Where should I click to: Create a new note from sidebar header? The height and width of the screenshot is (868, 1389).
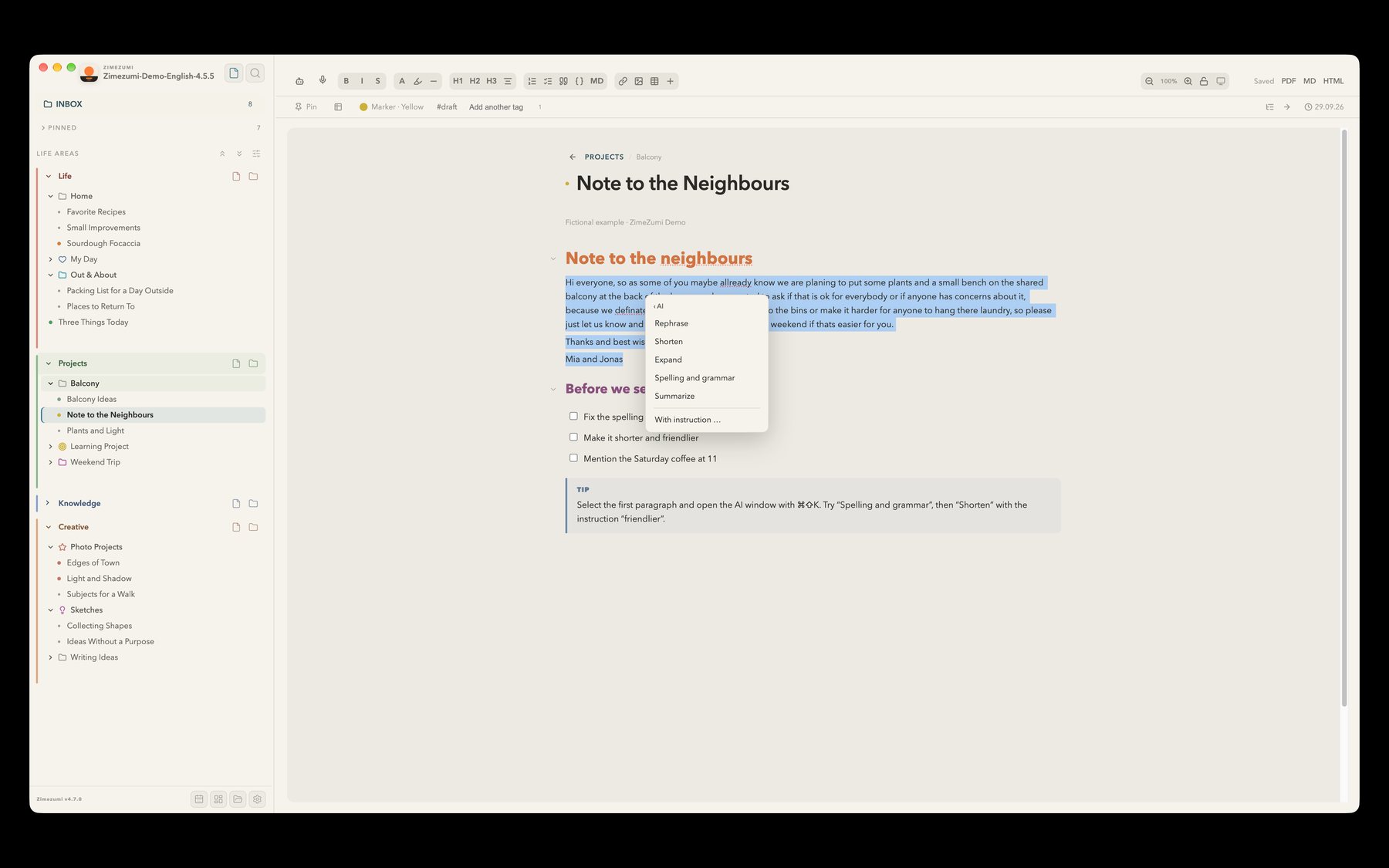234,73
